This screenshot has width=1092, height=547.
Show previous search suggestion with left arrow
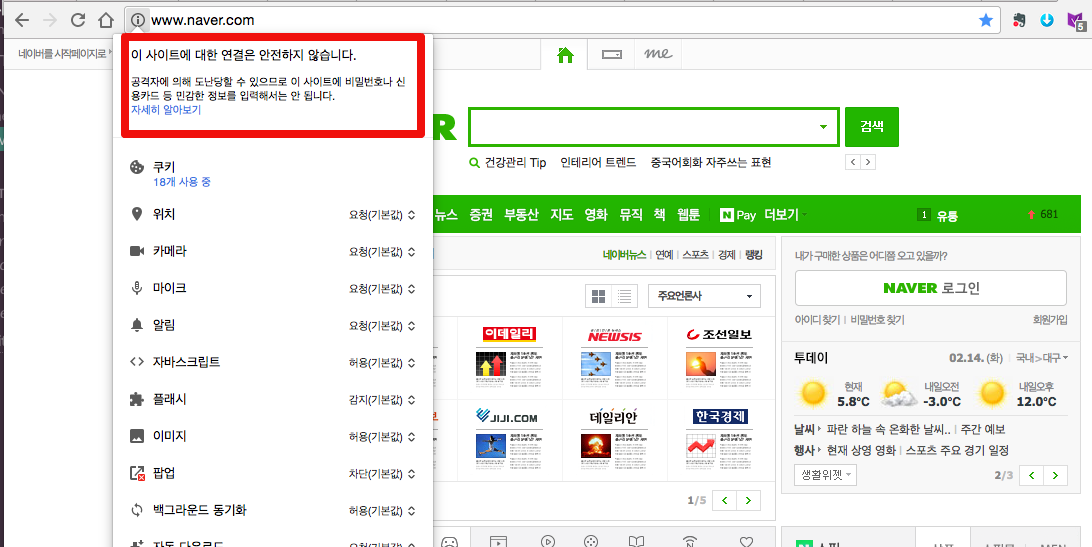(x=852, y=162)
